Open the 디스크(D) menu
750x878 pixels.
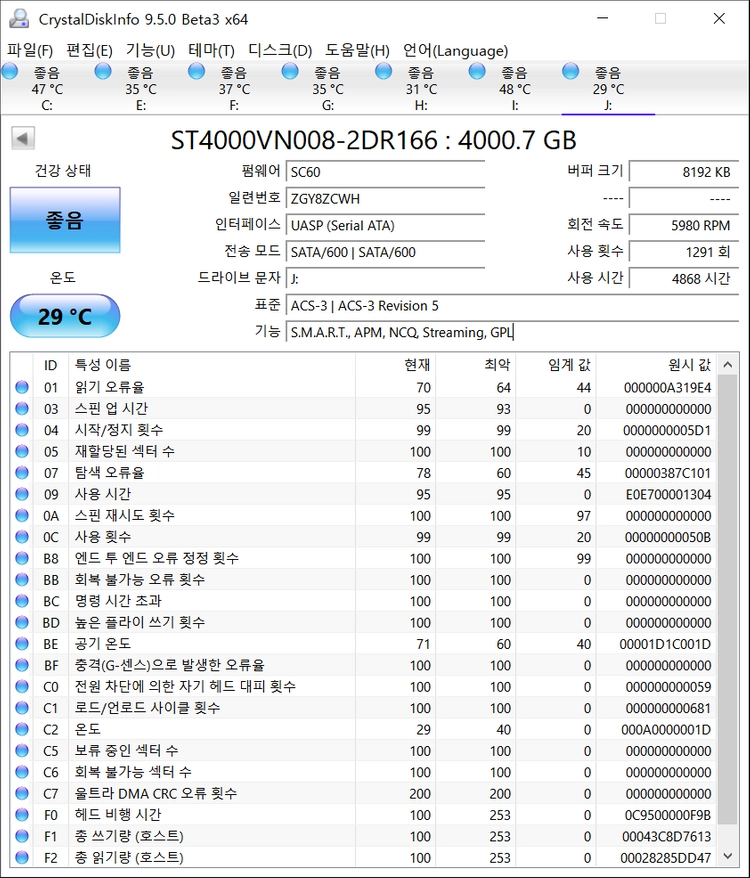(x=280, y=50)
